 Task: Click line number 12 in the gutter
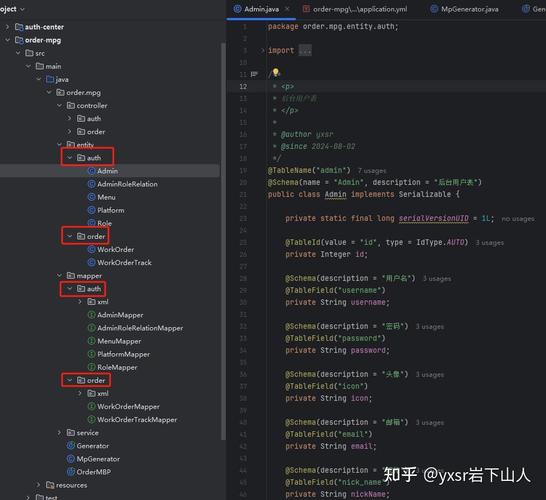(x=243, y=86)
